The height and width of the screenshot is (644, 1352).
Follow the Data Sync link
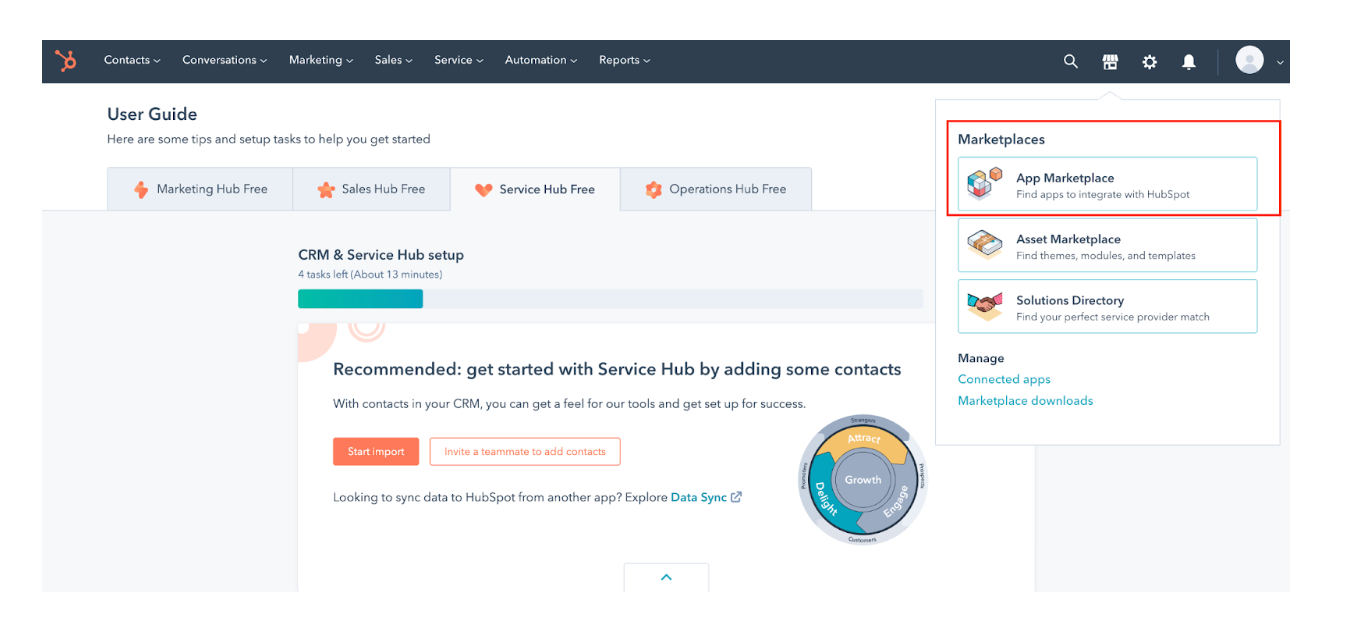699,497
